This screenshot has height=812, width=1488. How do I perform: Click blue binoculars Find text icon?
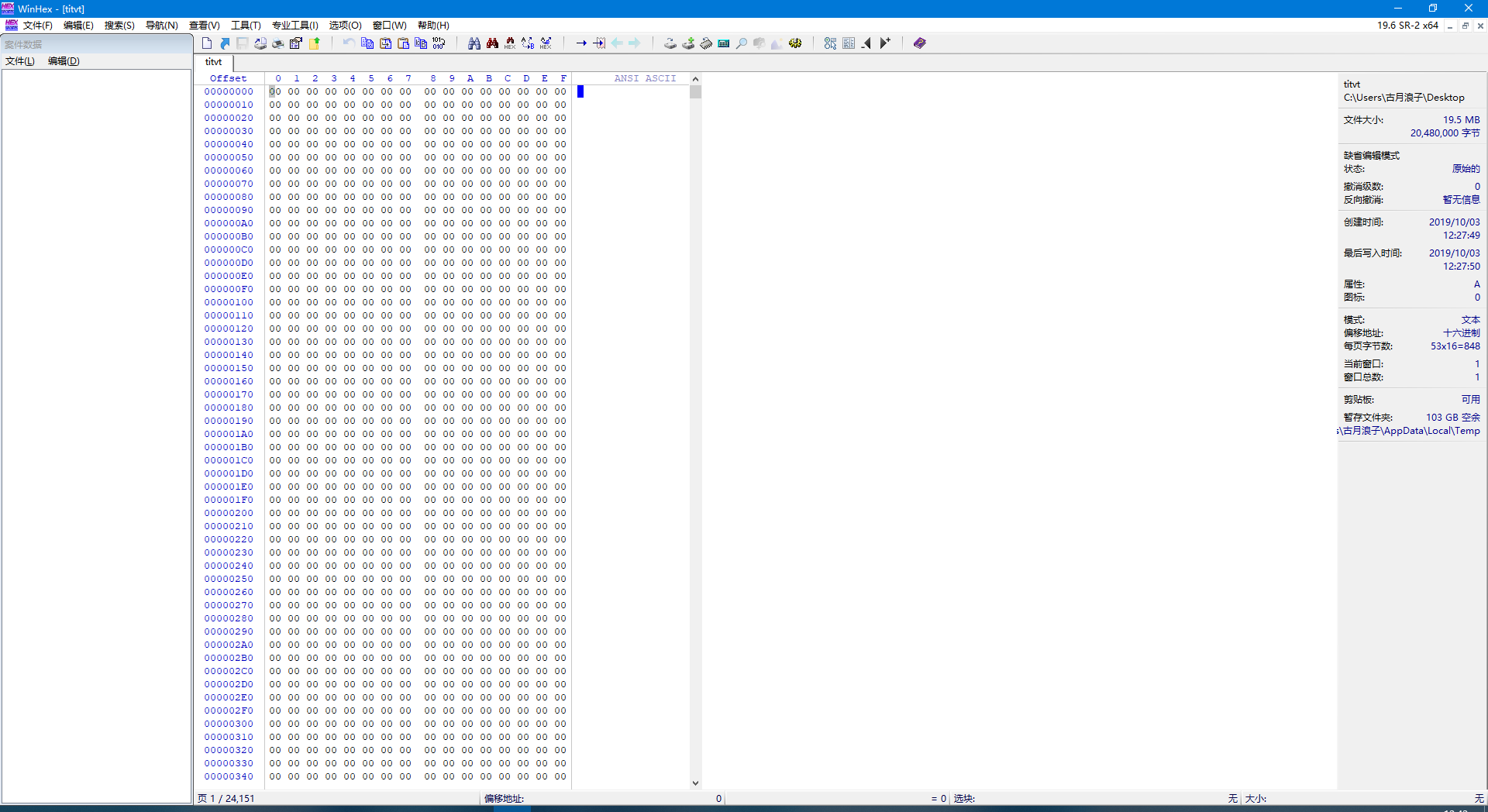474,43
